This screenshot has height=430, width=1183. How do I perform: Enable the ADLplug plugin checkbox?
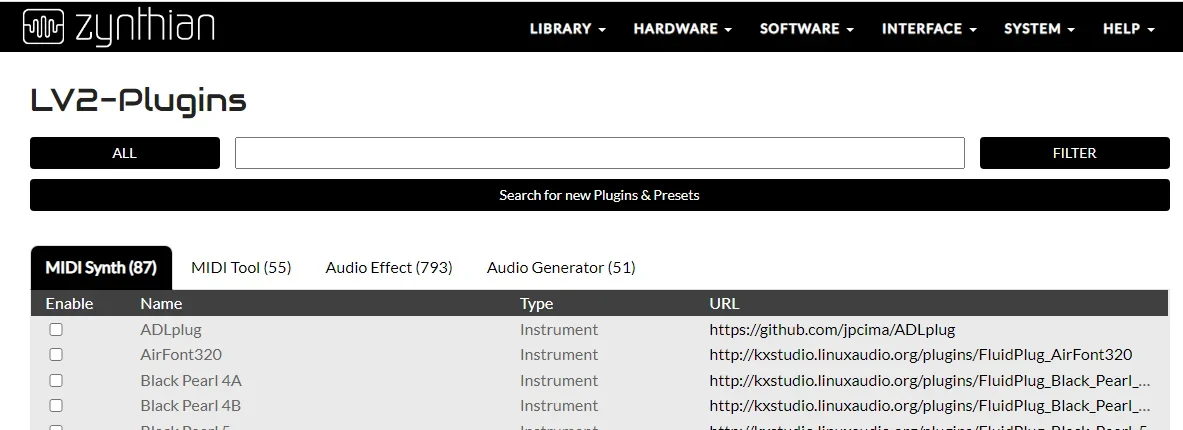coord(56,329)
